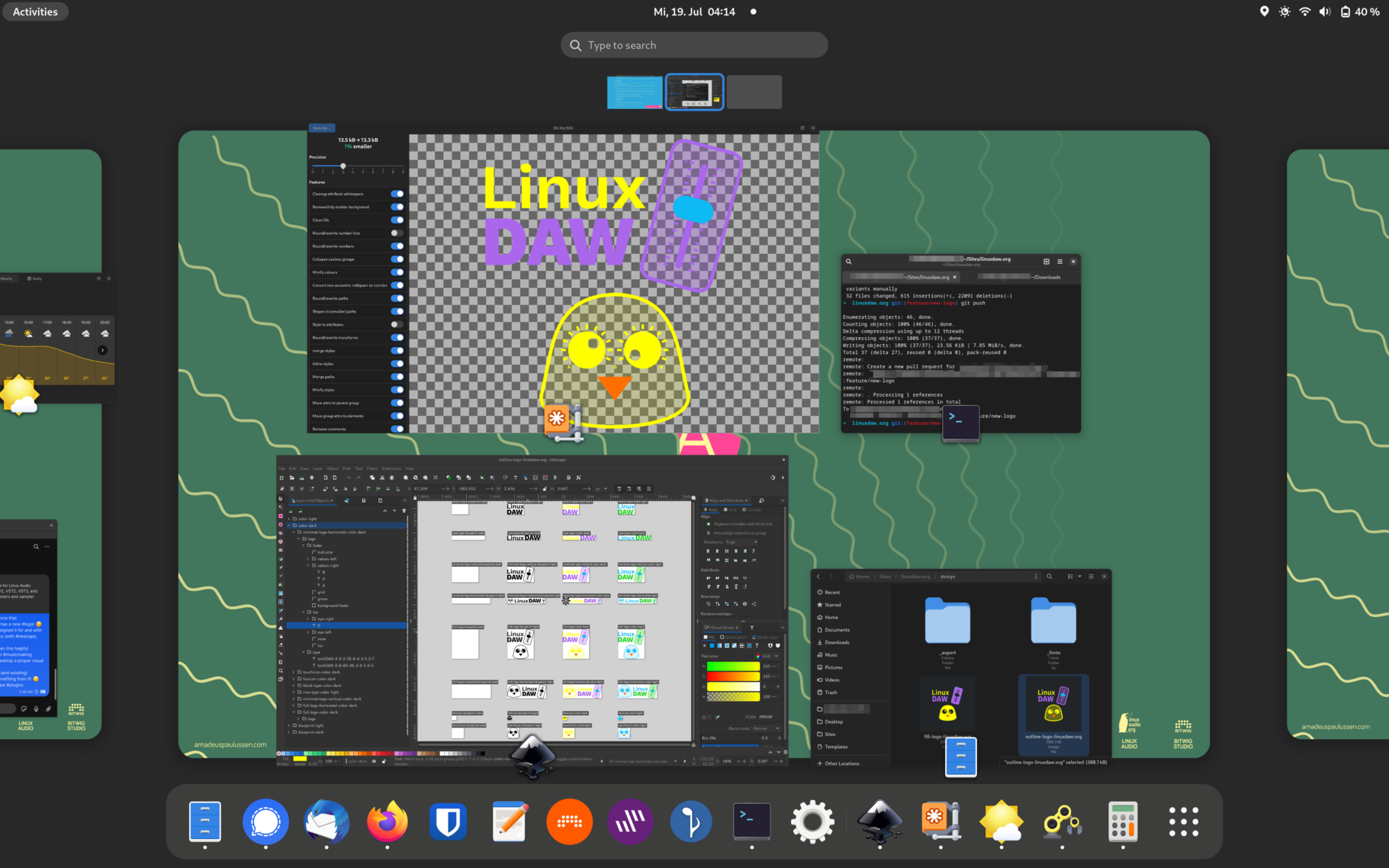Select Stroke paint tab in Fill and Stroke
The width and height of the screenshot is (1389, 868).
[x=735, y=637]
